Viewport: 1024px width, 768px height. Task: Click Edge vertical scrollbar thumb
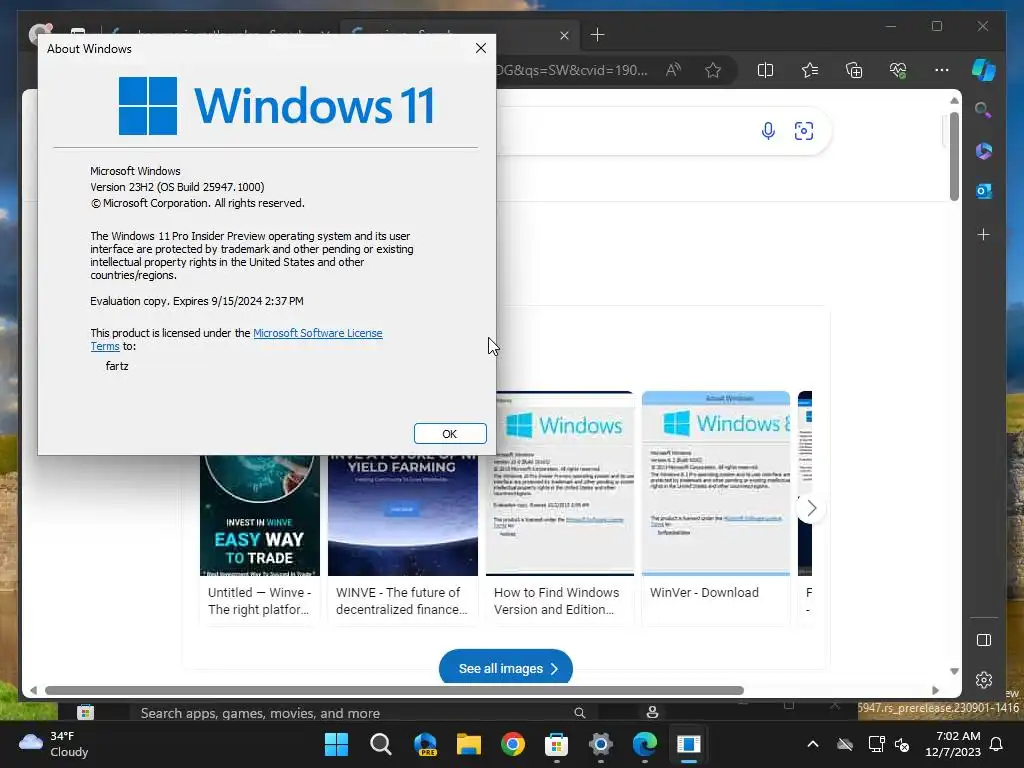point(954,156)
